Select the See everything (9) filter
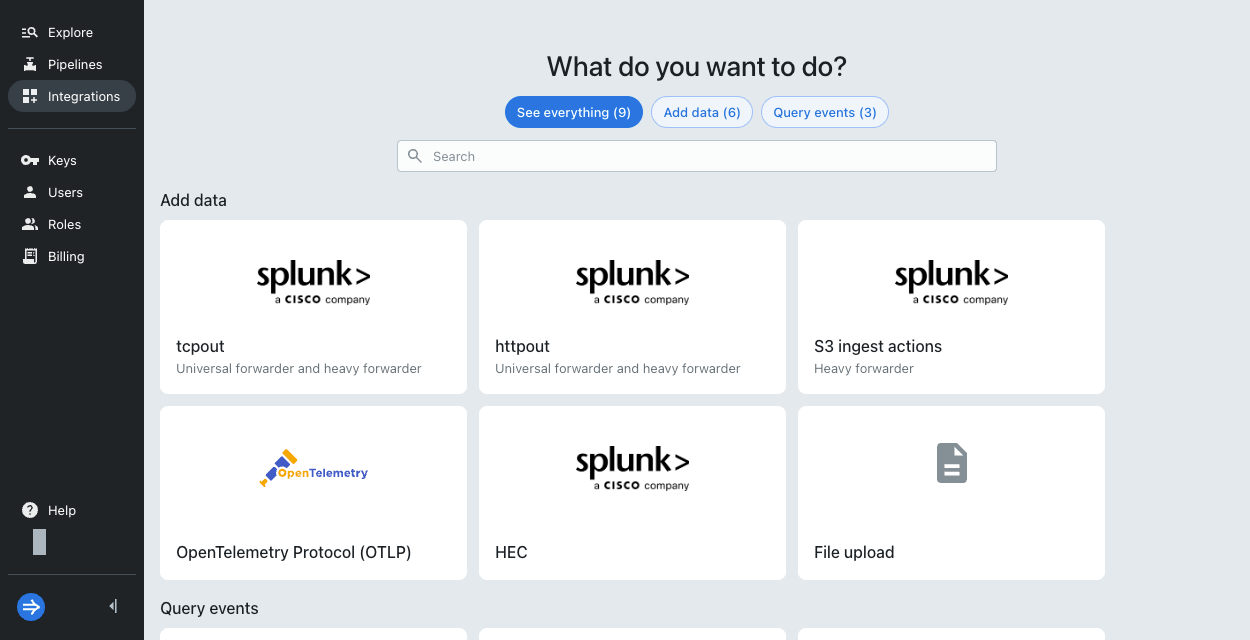The height and width of the screenshot is (640, 1250). pyautogui.click(x=574, y=112)
